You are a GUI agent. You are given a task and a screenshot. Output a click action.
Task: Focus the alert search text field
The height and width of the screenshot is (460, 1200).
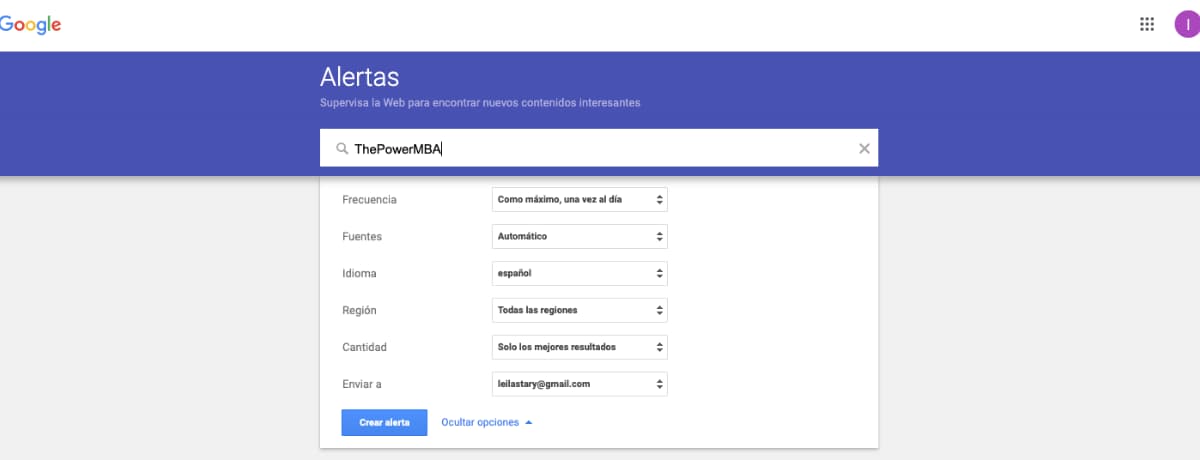[600, 149]
